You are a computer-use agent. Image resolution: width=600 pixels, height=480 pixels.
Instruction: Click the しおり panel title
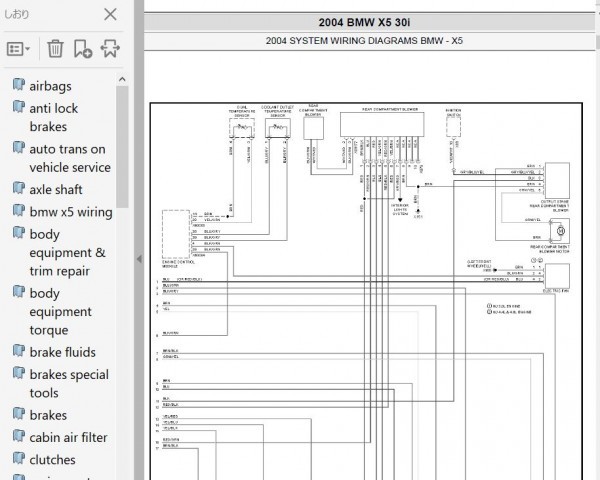[16, 15]
